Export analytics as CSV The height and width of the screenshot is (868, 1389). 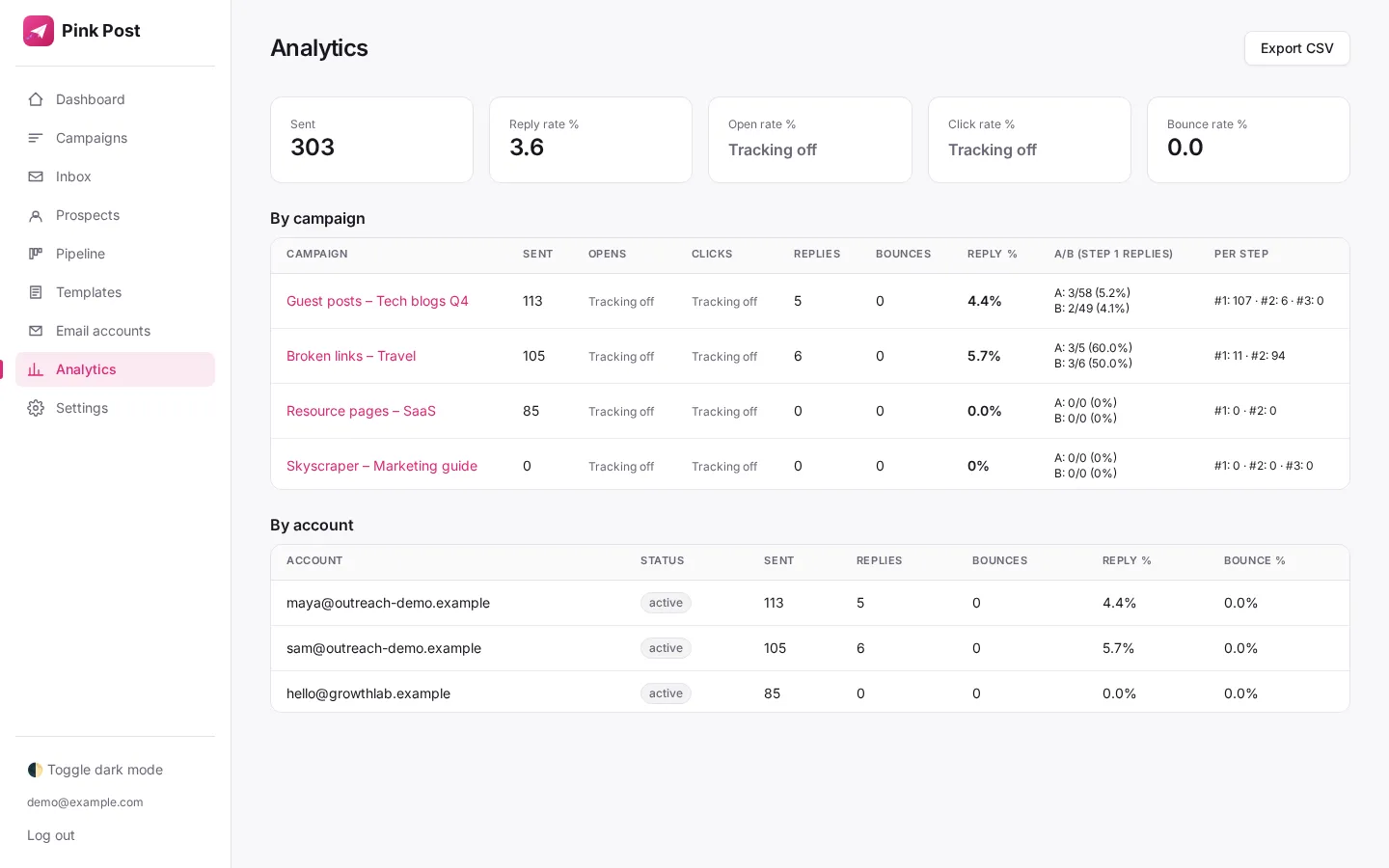1296,48
